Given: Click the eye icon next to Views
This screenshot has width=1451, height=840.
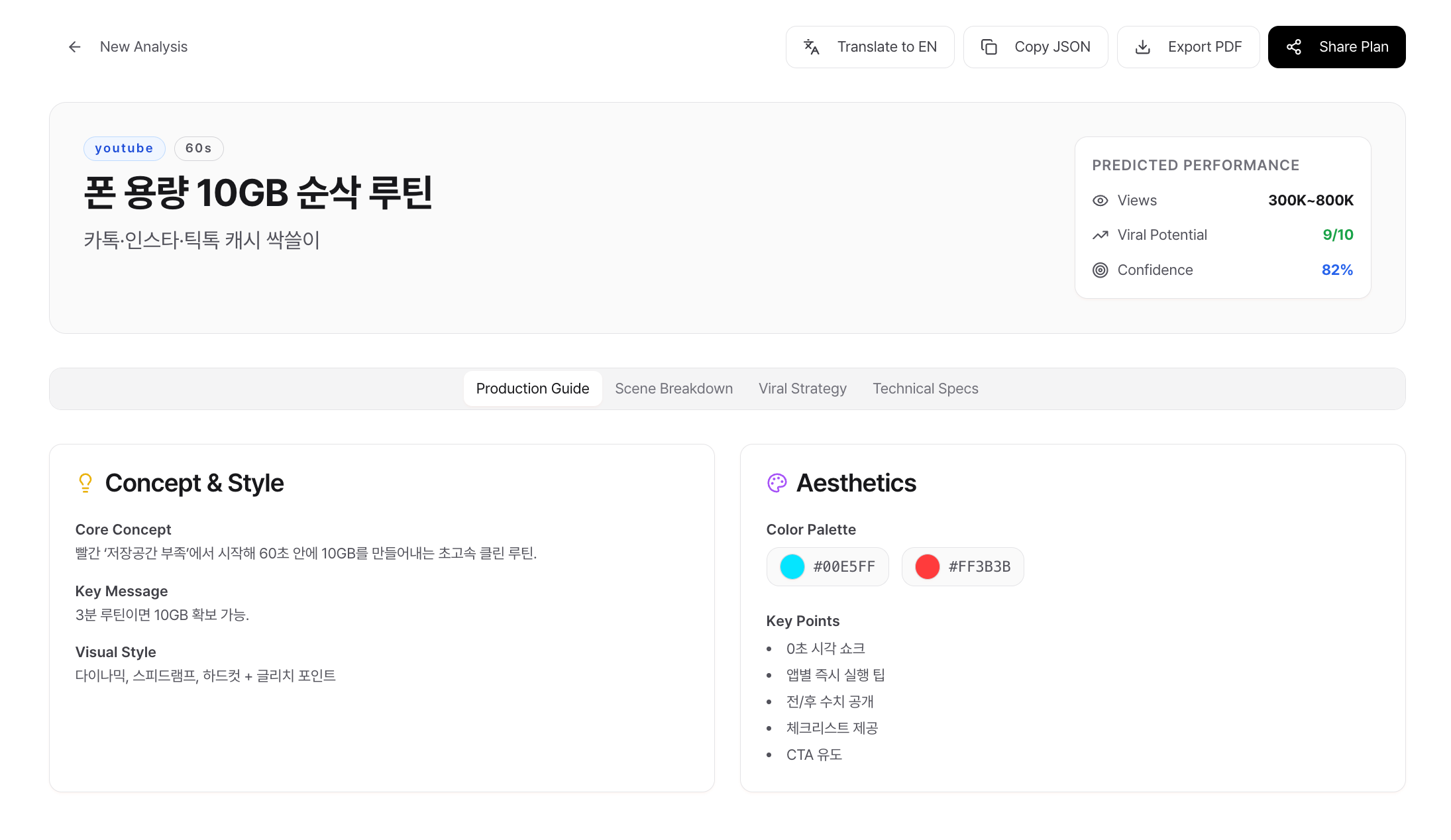Looking at the screenshot, I should [1100, 200].
